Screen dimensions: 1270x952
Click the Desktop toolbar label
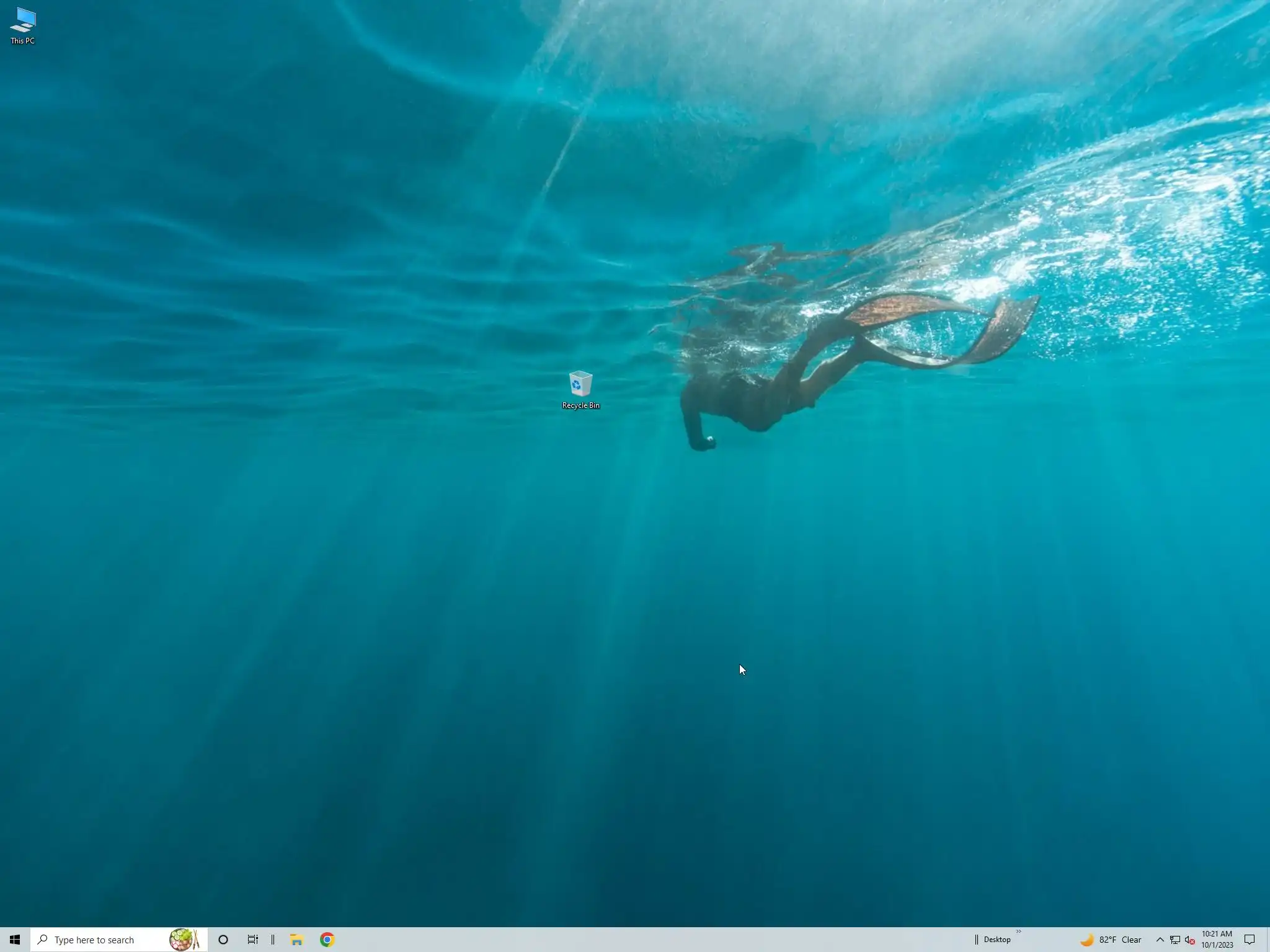pyautogui.click(x=997, y=940)
